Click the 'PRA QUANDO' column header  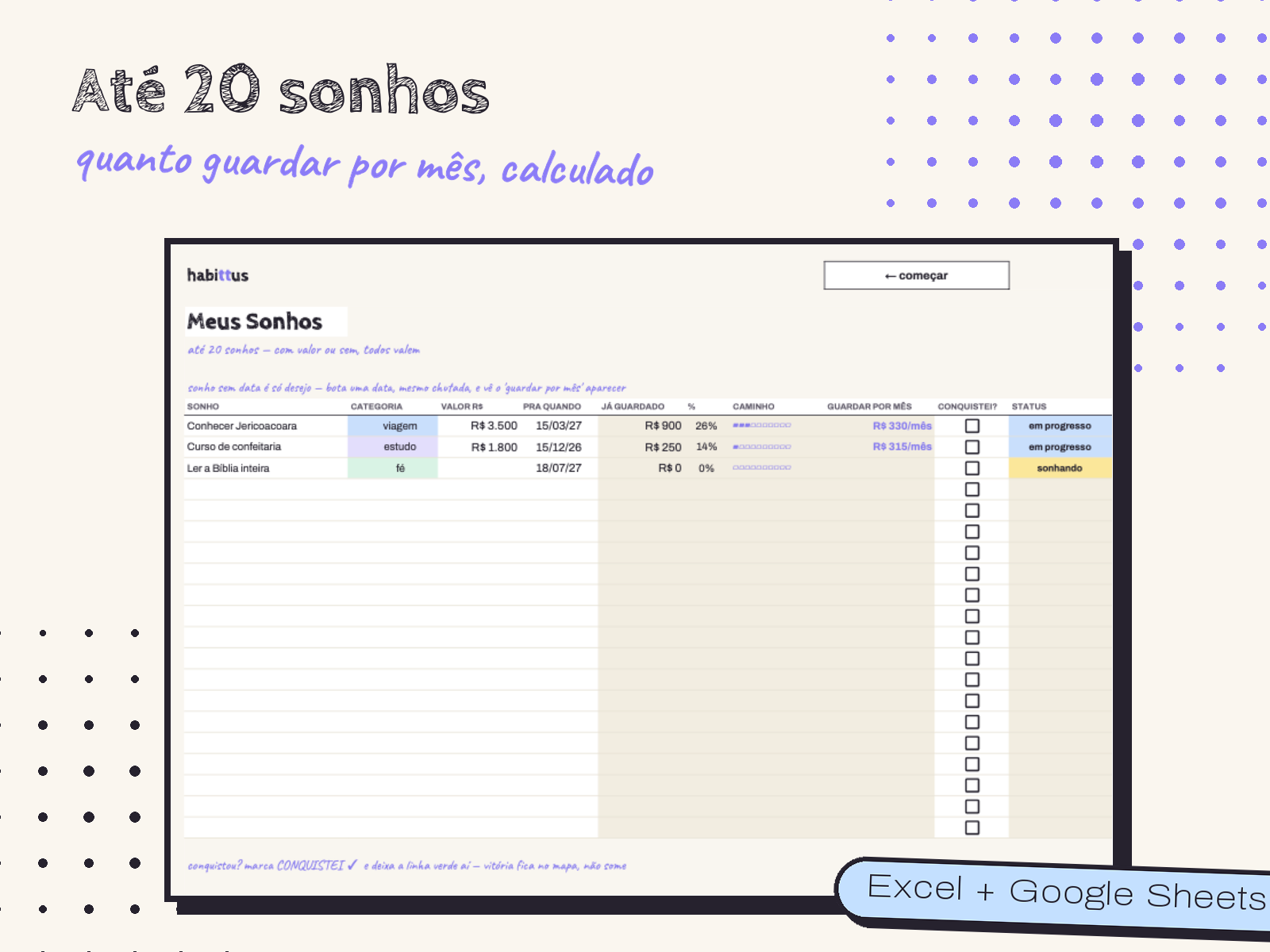pos(552,406)
